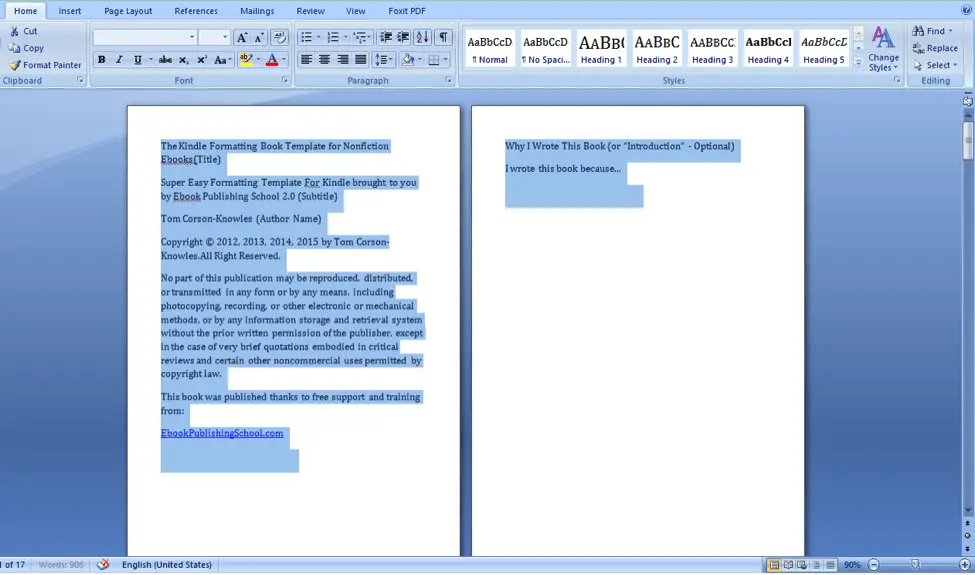The image size is (975, 575).
Task: Increase the paragraph indent
Action: 403,37
